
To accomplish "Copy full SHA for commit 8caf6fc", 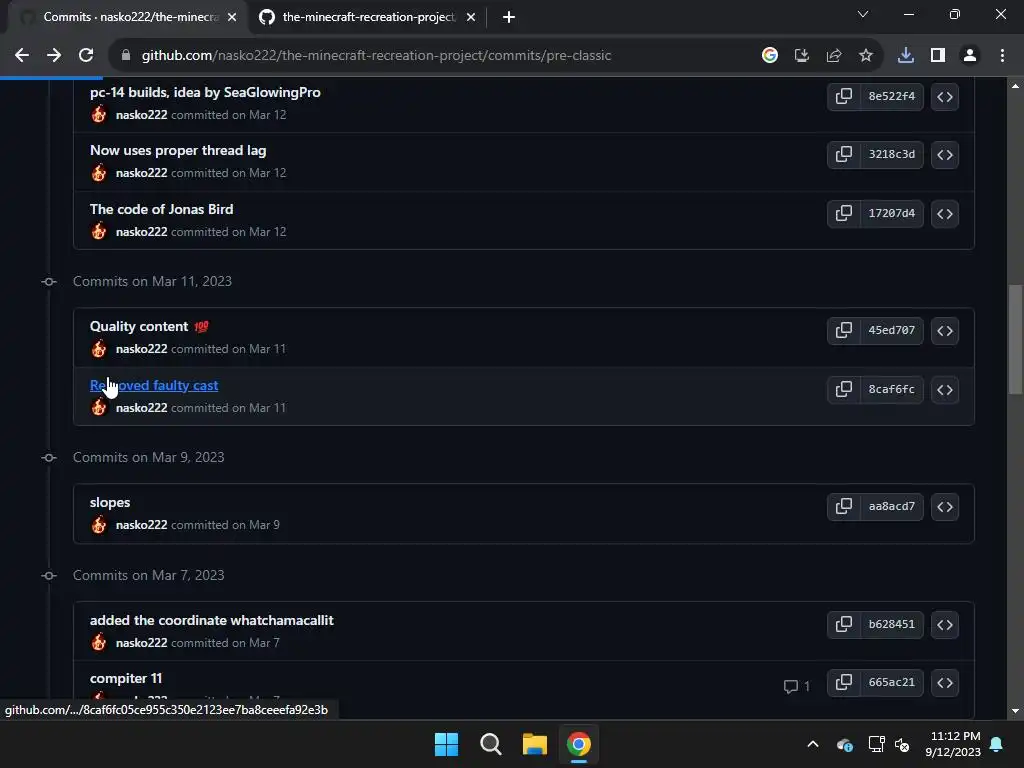I will [x=843, y=389].
